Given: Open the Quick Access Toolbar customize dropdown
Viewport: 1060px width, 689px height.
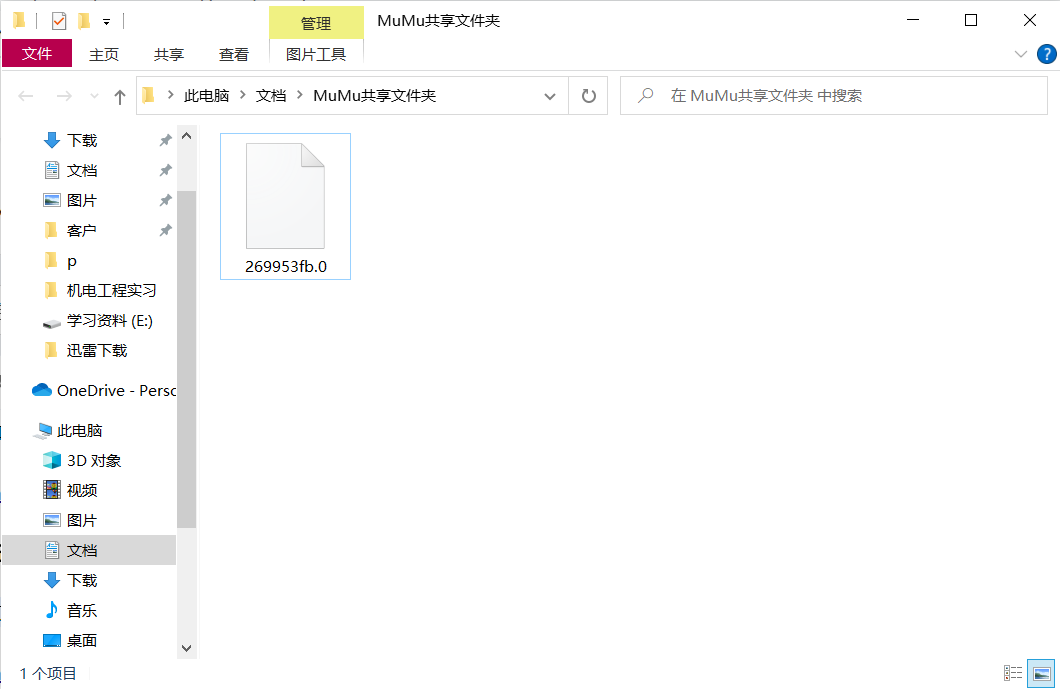Looking at the screenshot, I should (107, 21).
